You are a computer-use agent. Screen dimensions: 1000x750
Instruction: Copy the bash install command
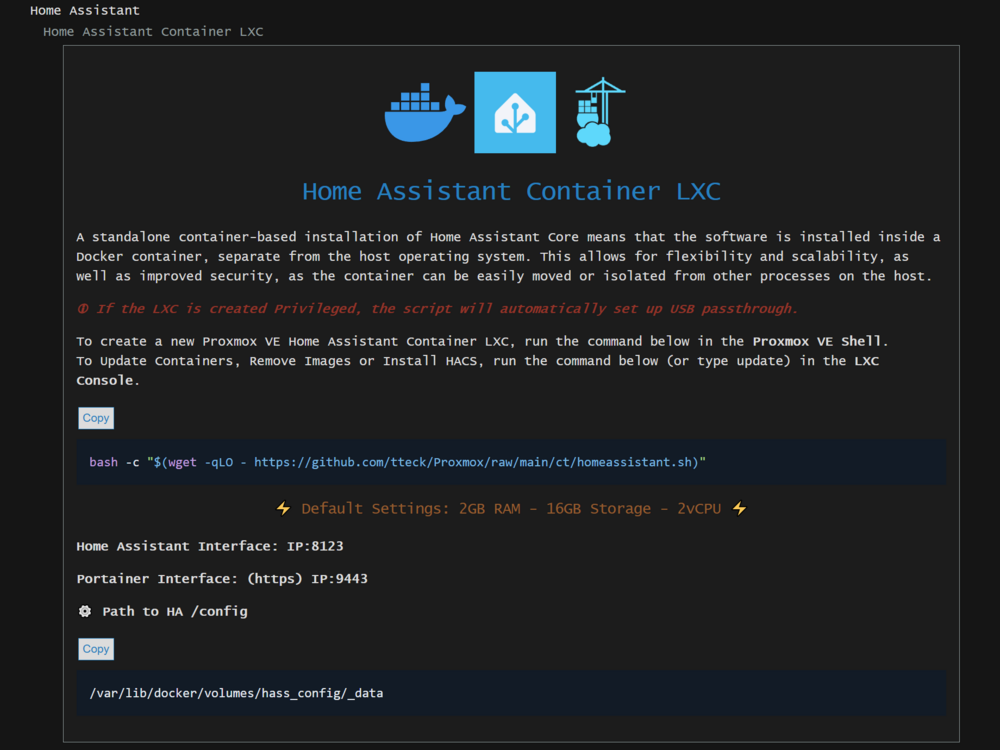96,418
